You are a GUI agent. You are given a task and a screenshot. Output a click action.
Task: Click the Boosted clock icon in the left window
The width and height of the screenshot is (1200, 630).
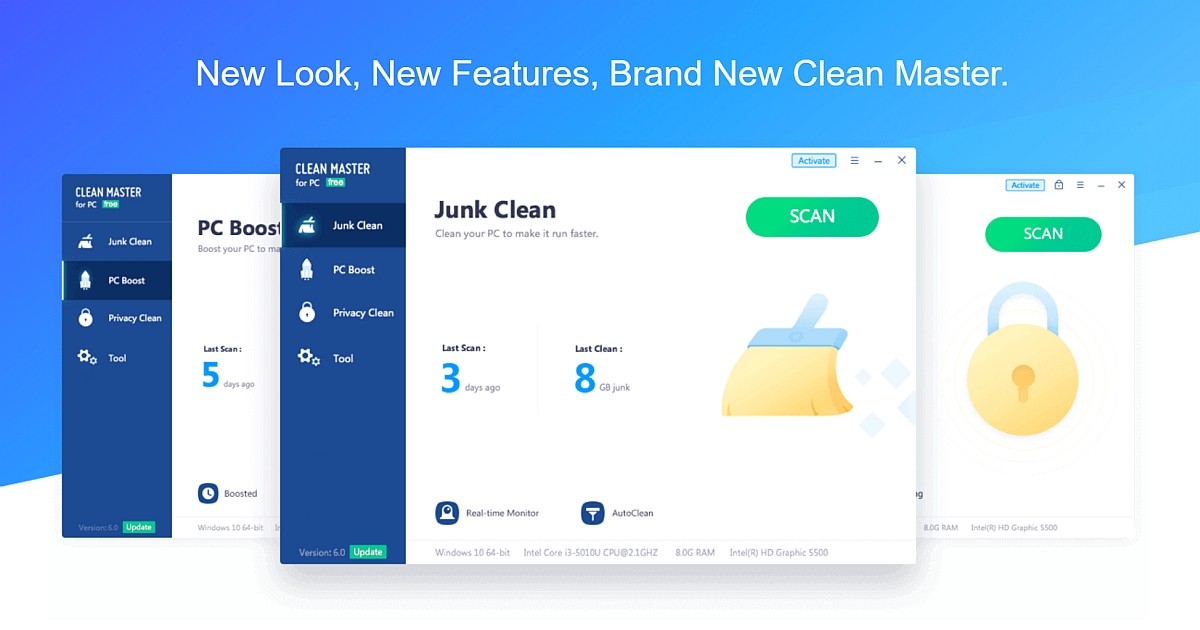point(208,493)
